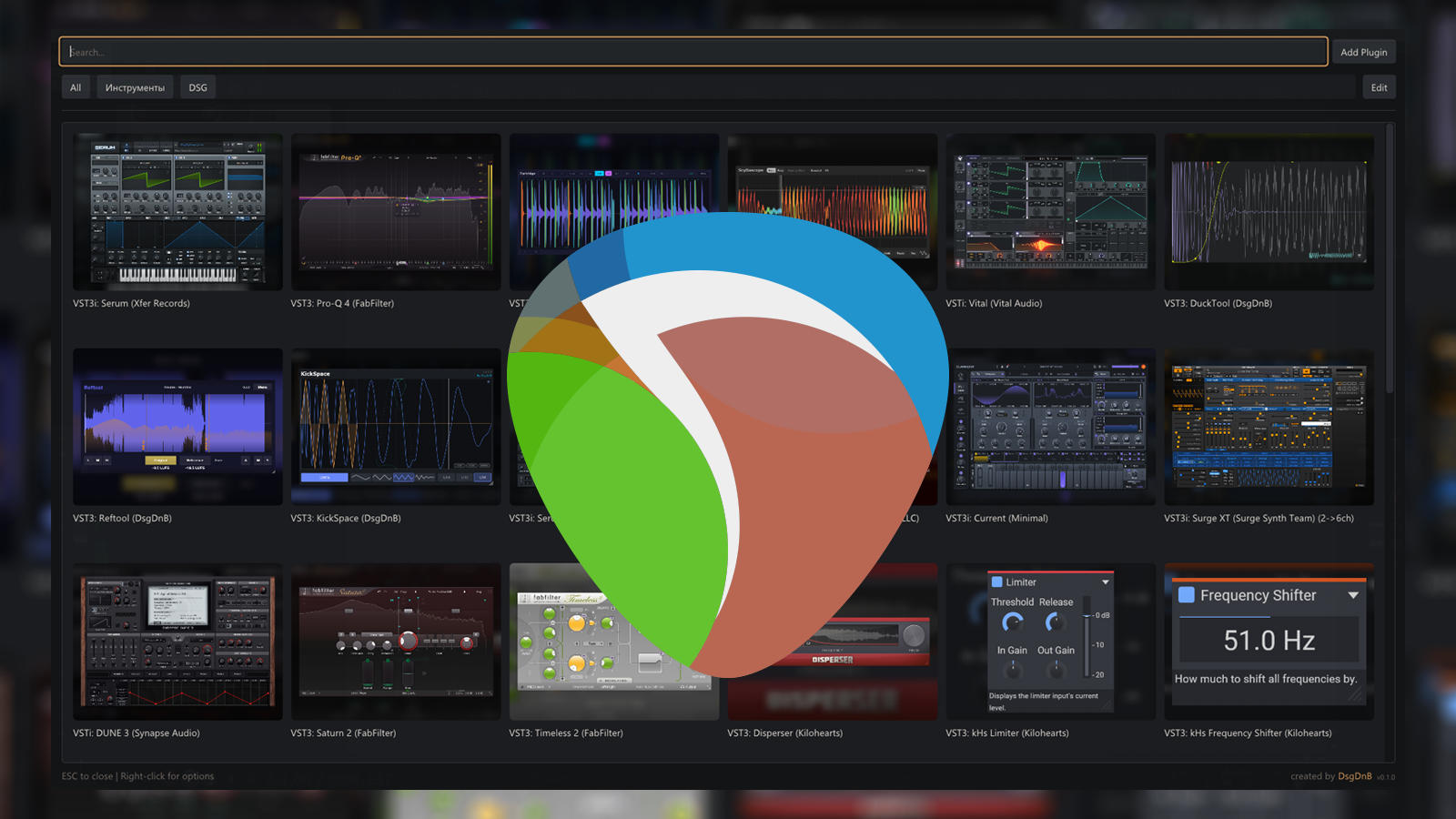Choose the kHs Frequency Shifter thumbnail
1456x819 pixels.
point(1269,642)
